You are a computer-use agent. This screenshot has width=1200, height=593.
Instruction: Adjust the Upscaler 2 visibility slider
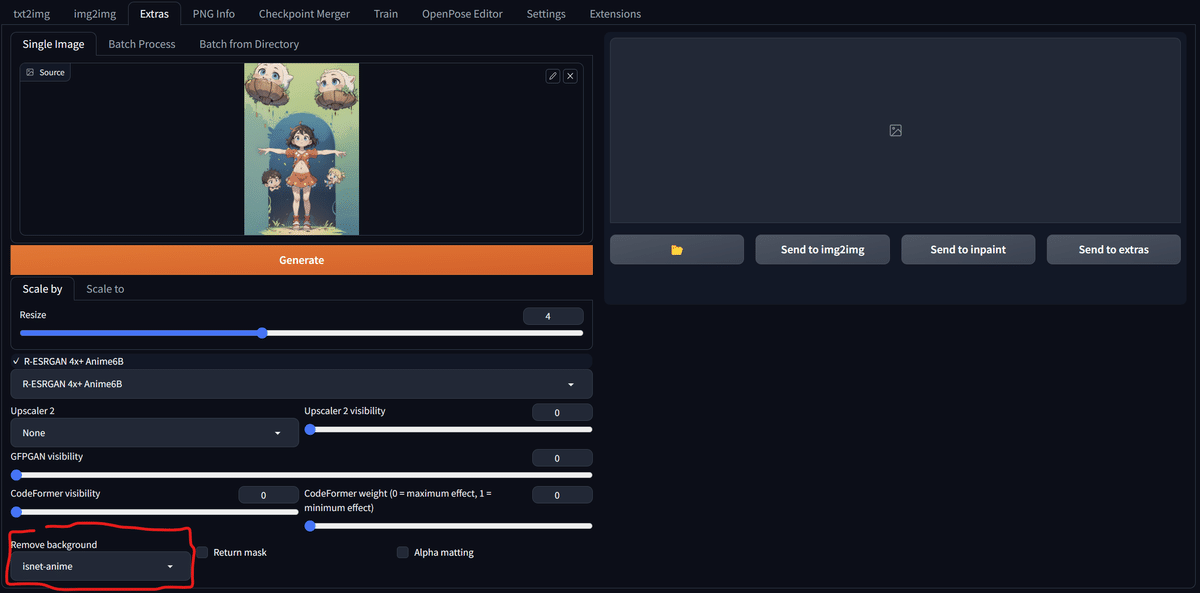[448, 429]
